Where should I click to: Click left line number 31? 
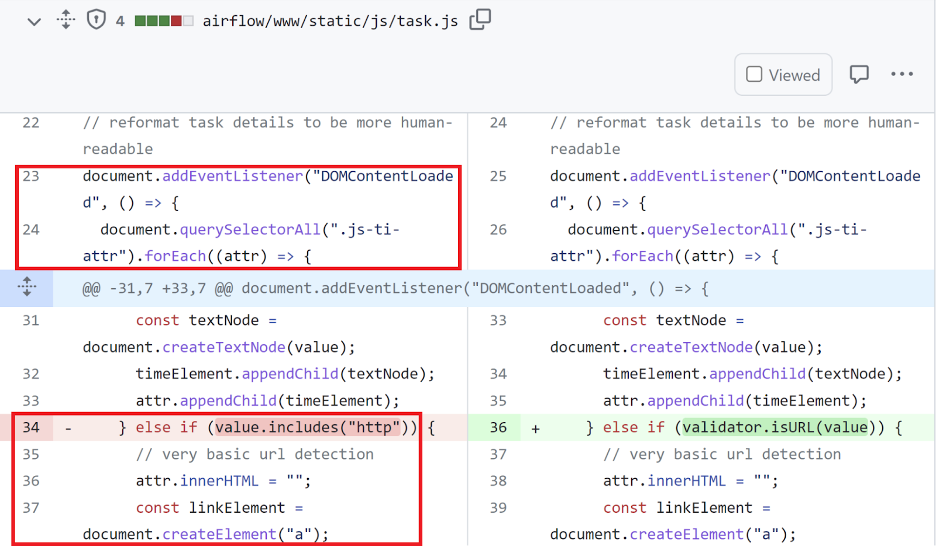click(31, 320)
